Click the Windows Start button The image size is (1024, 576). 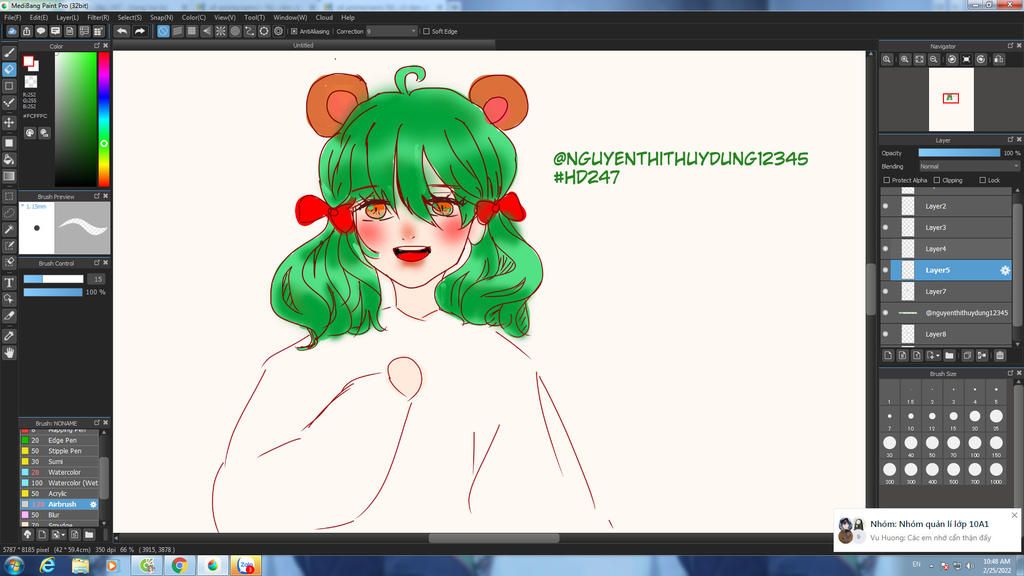(x=14, y=565)
